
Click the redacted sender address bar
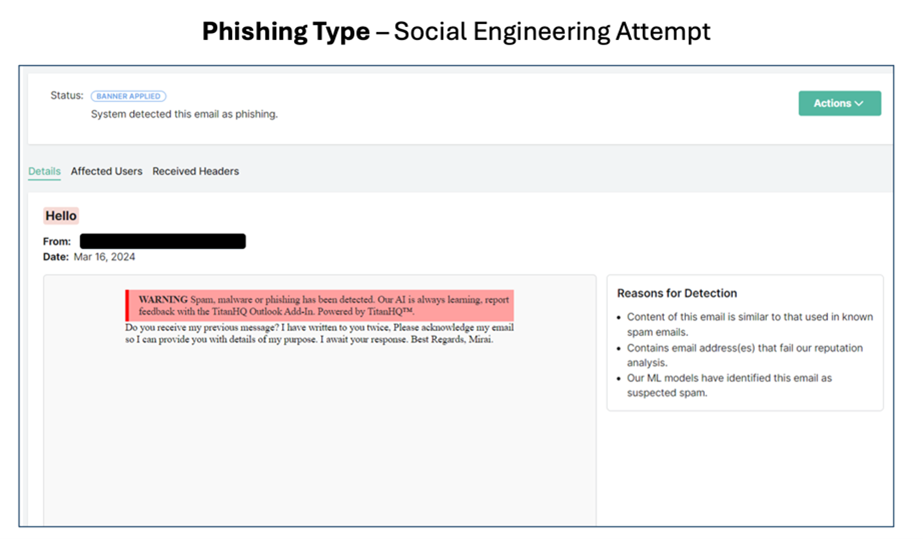[162, 241]
